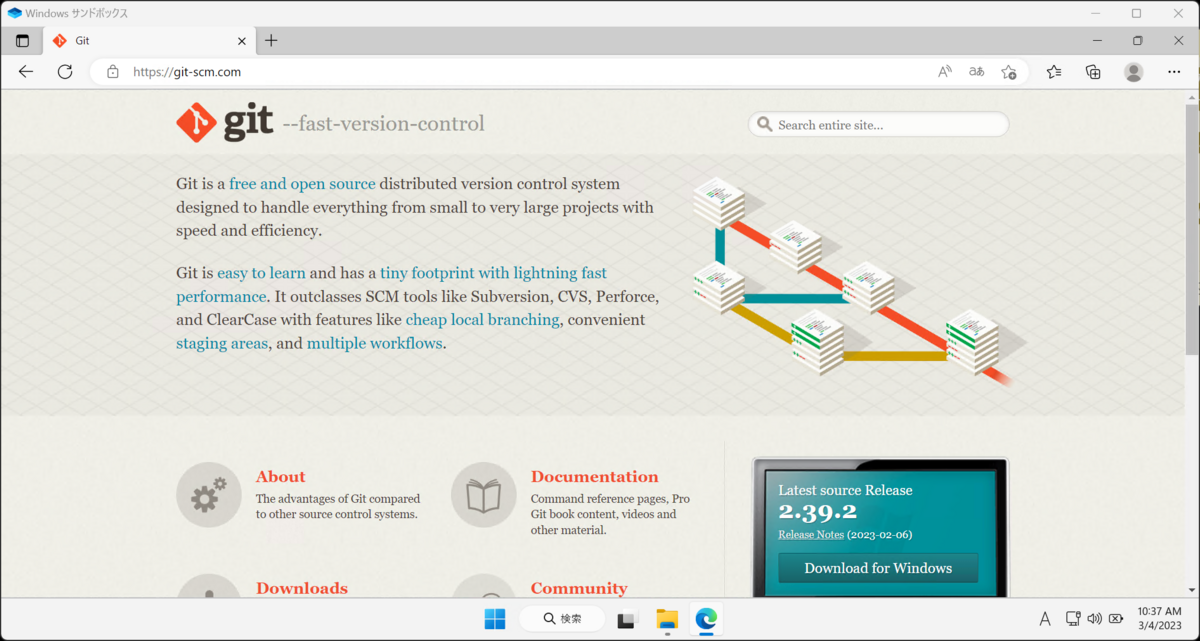
Task: Refresh the git-scm.com page
Action: pyautogui.click(x=65, y=72)
